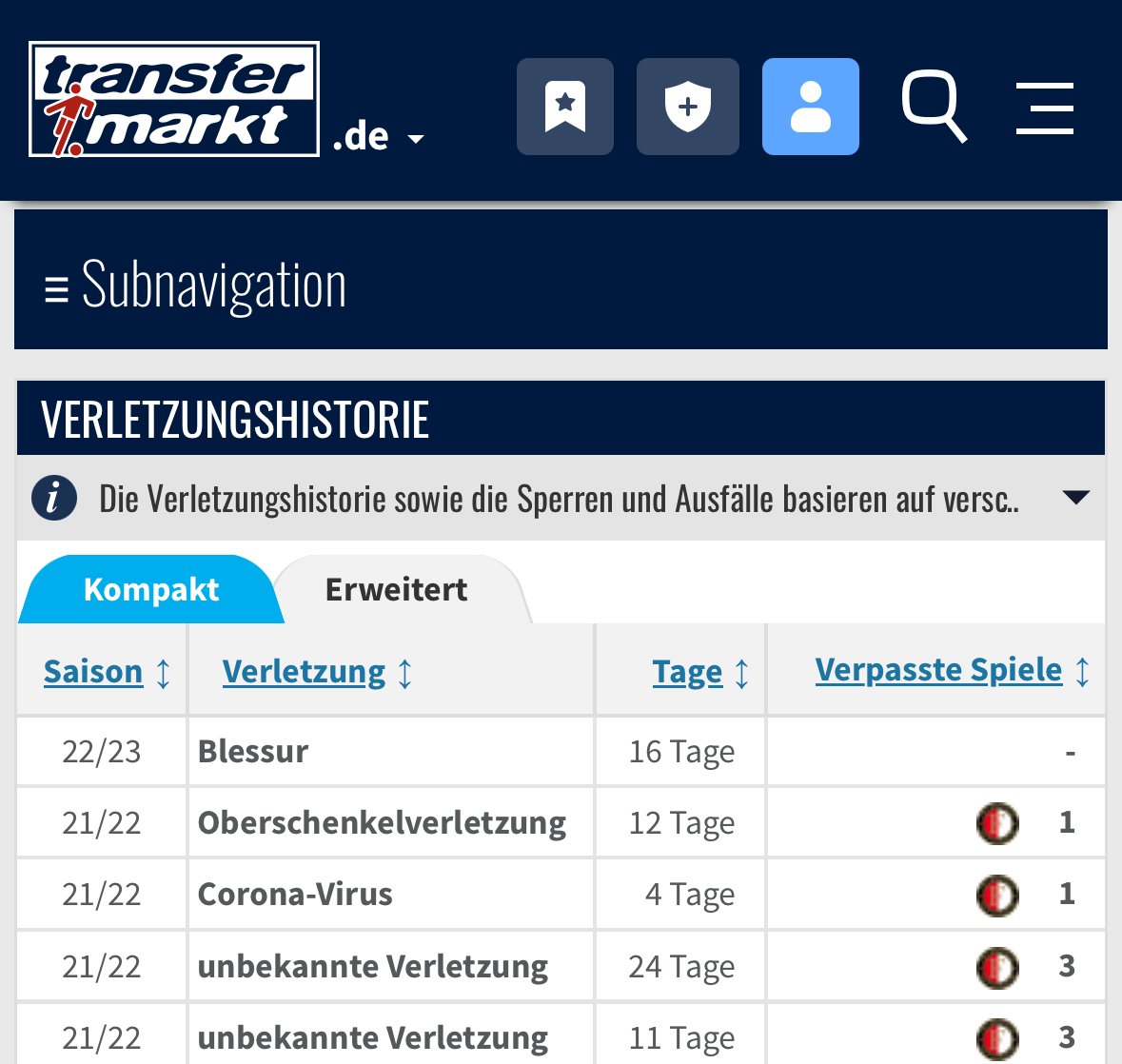Toggle sort arrows next to Saison
This screenshot has width=1122, height=1064.
point(163,673)
